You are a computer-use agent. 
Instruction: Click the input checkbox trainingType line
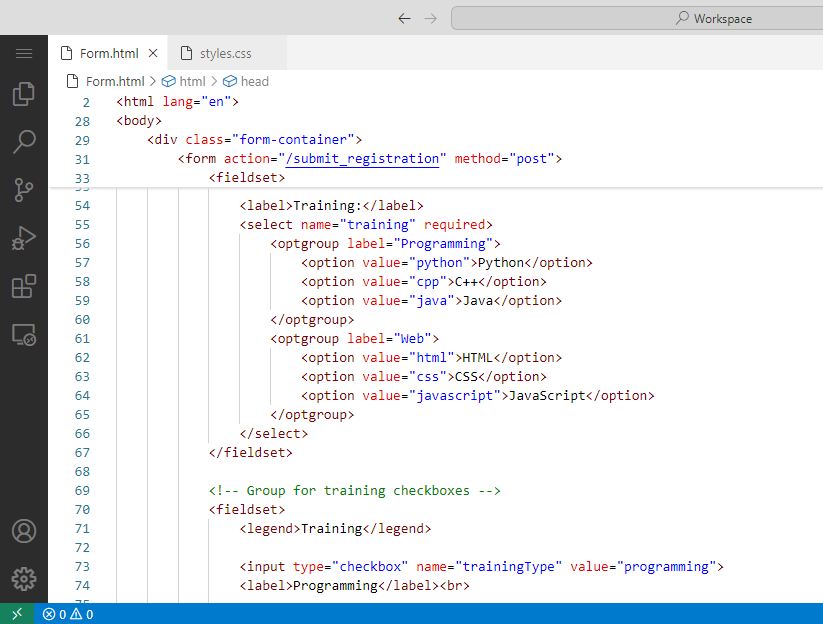[x=481, y=567]
